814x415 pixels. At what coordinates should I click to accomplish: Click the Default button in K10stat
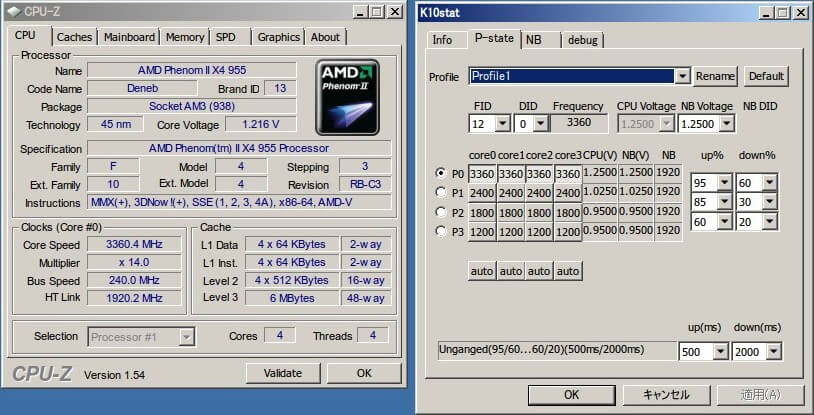point(766,76)
